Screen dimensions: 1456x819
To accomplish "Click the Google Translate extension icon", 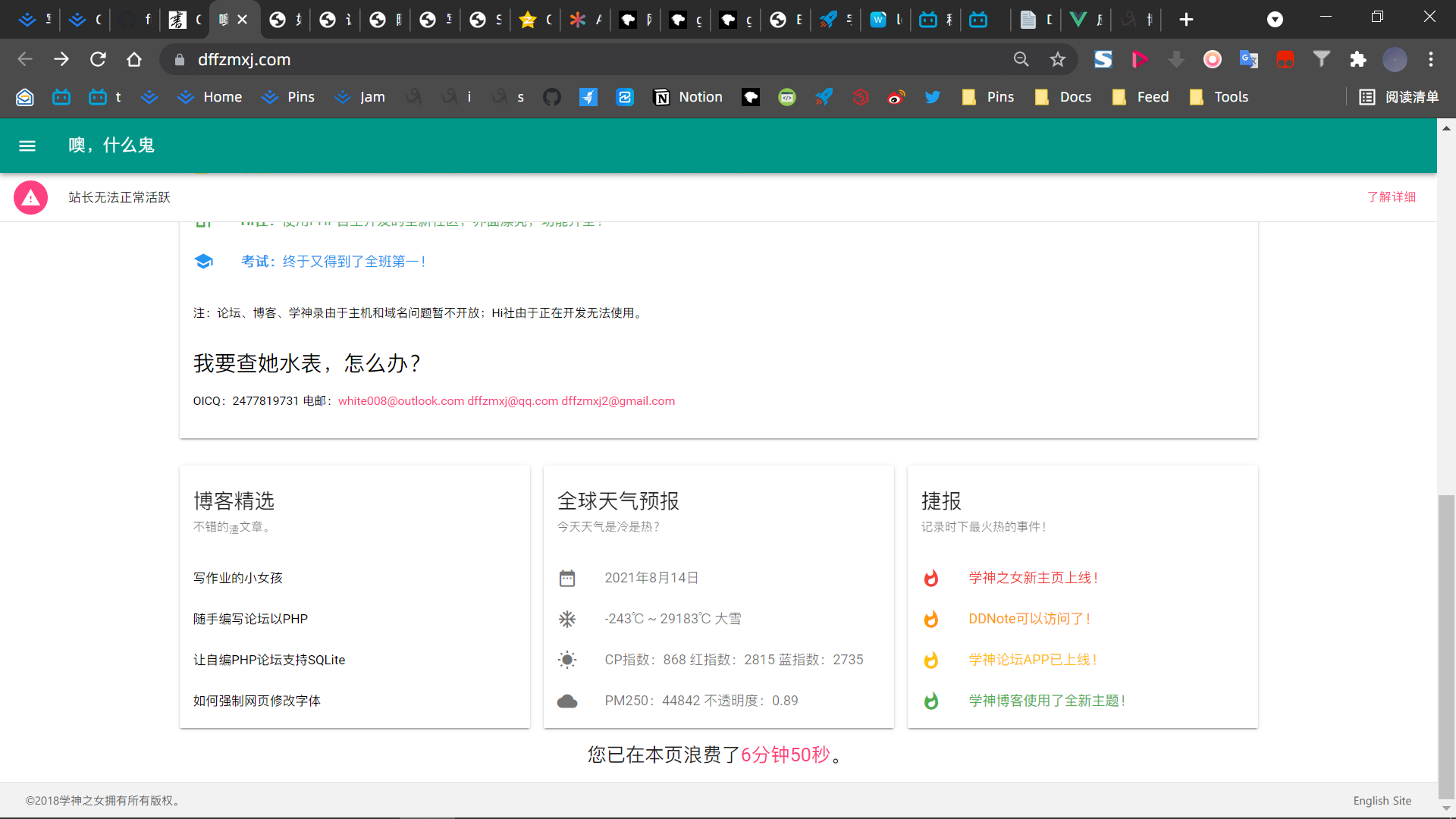I will point(1249,59).
